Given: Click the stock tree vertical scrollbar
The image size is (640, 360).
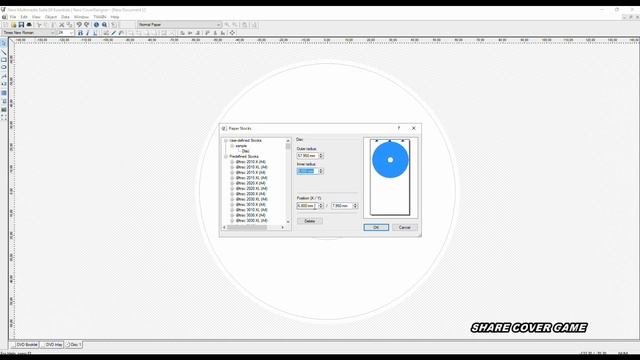Looking at the screenshot, I should tap(288, 181).
